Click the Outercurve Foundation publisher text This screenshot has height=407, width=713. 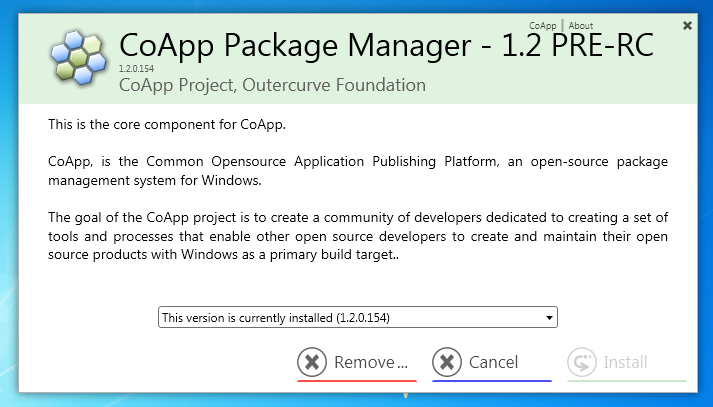click(x=334, y=85)
